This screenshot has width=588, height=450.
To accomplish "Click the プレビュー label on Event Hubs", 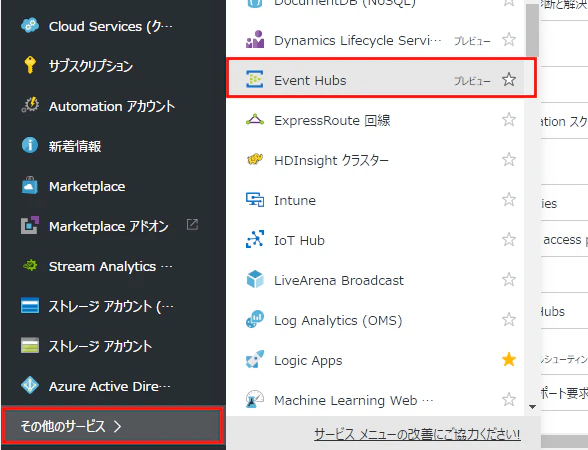I will pos(472,80).
